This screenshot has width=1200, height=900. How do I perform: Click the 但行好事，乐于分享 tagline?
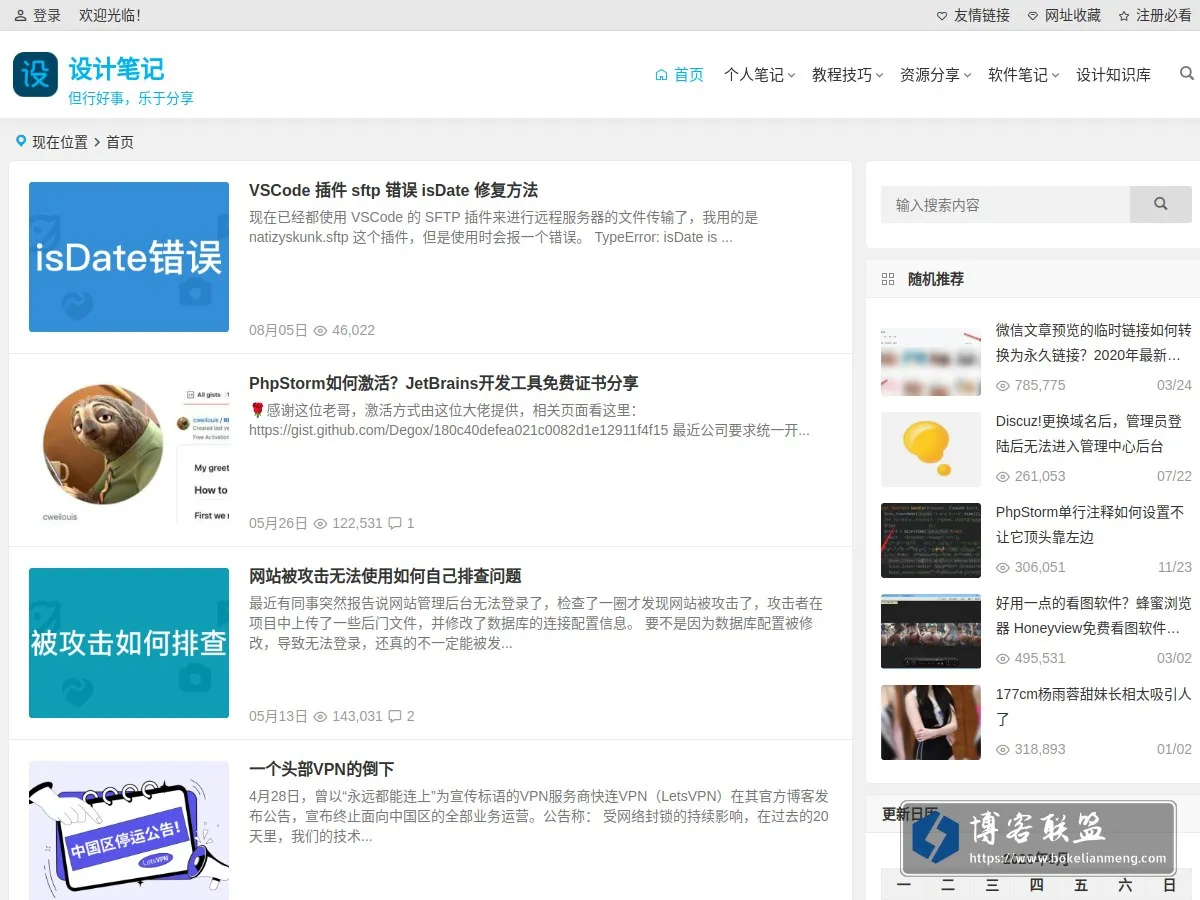pyautogui.click(x=131, y=98)
